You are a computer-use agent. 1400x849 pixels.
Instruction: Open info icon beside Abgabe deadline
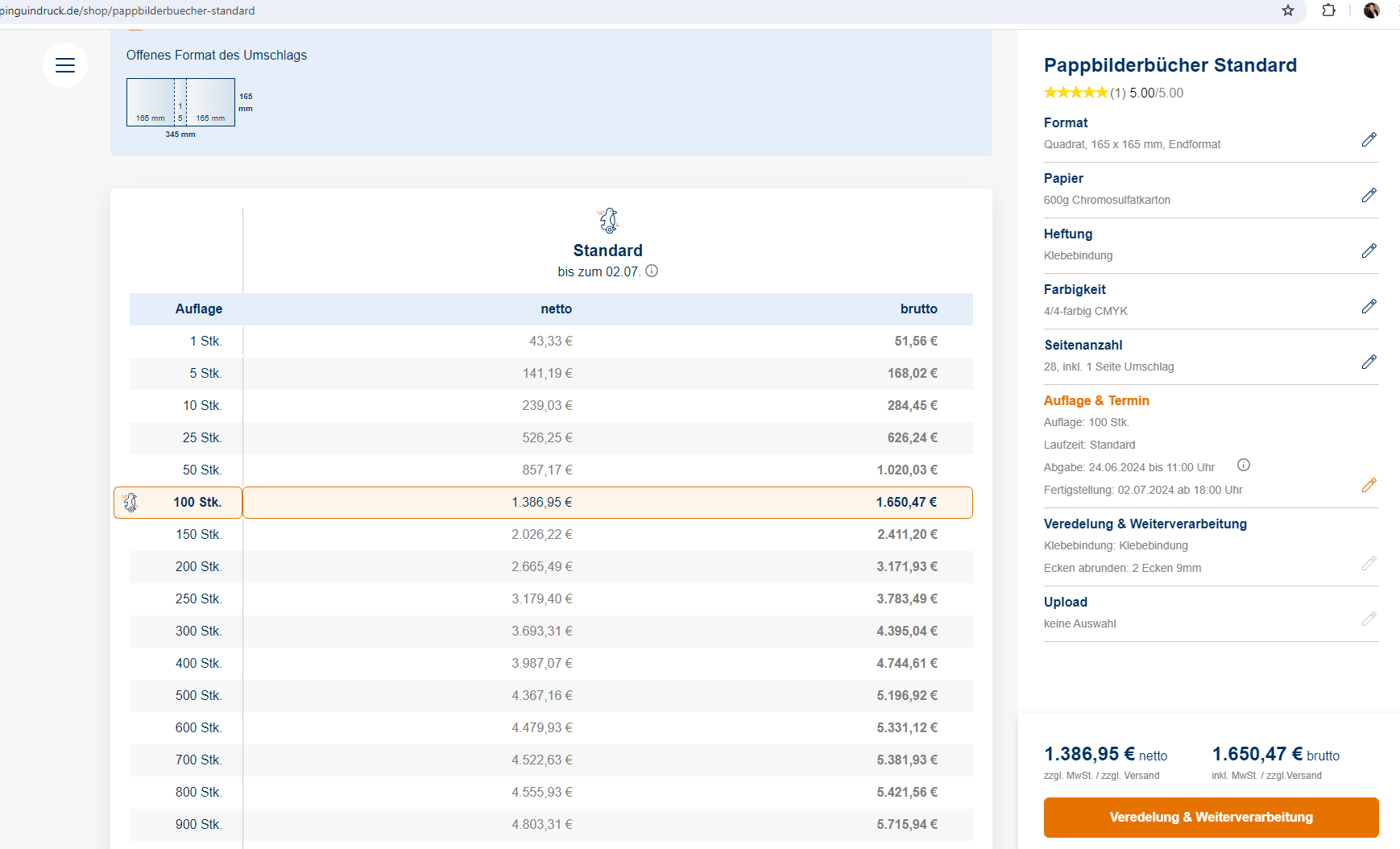(1243, 466)
